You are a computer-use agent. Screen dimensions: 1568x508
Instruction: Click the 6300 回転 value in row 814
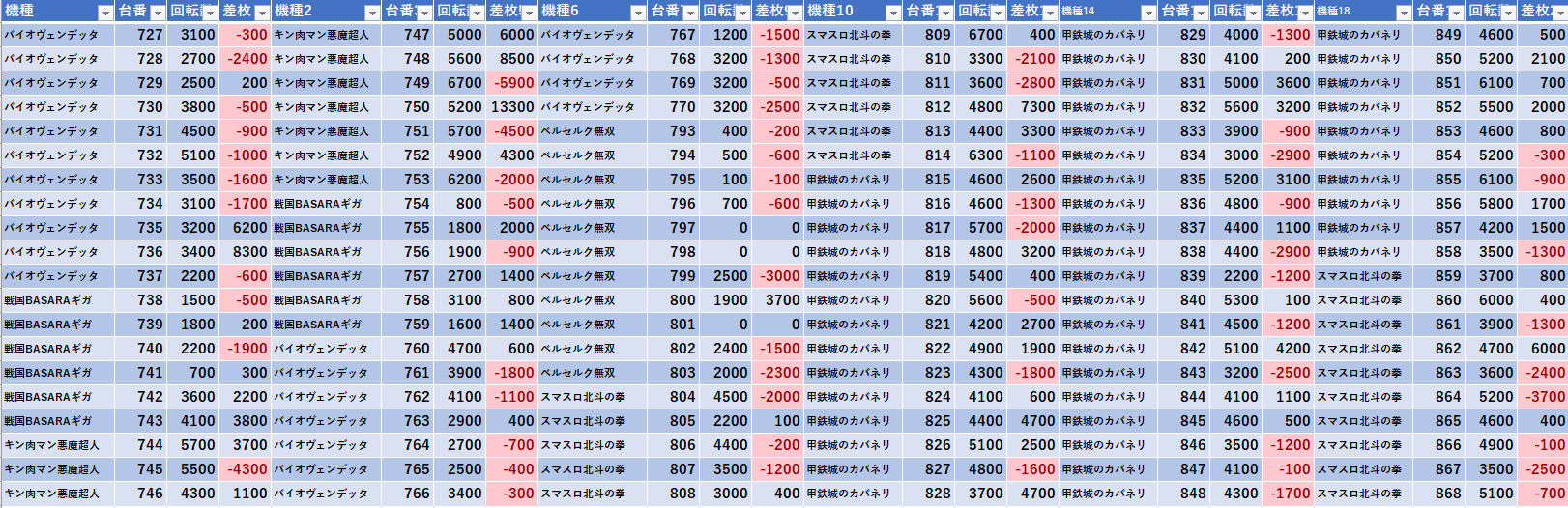(x=981, y=155)
